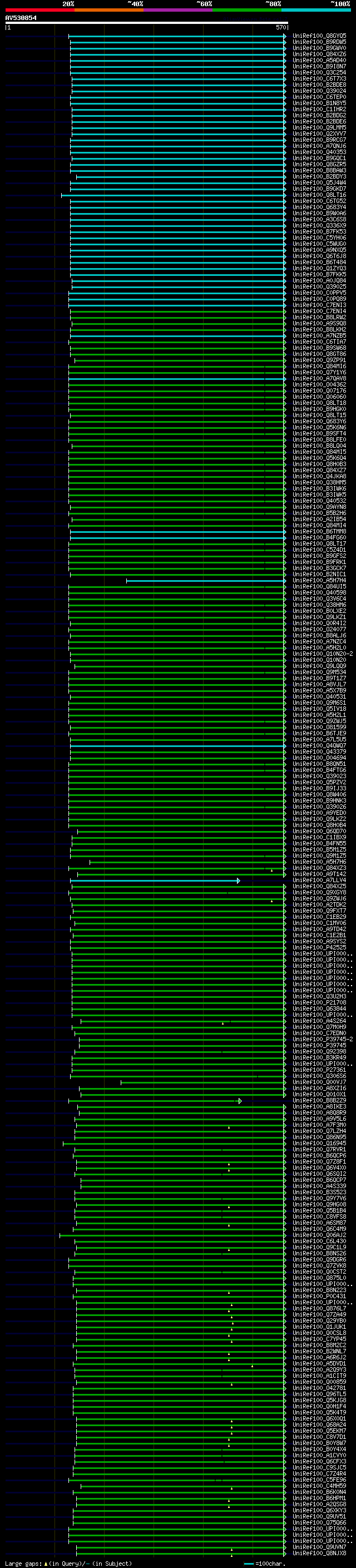356x1568 pixels.
Task: Open the UniRef100_Q84XZ6 entry
Action: point(319,54)
